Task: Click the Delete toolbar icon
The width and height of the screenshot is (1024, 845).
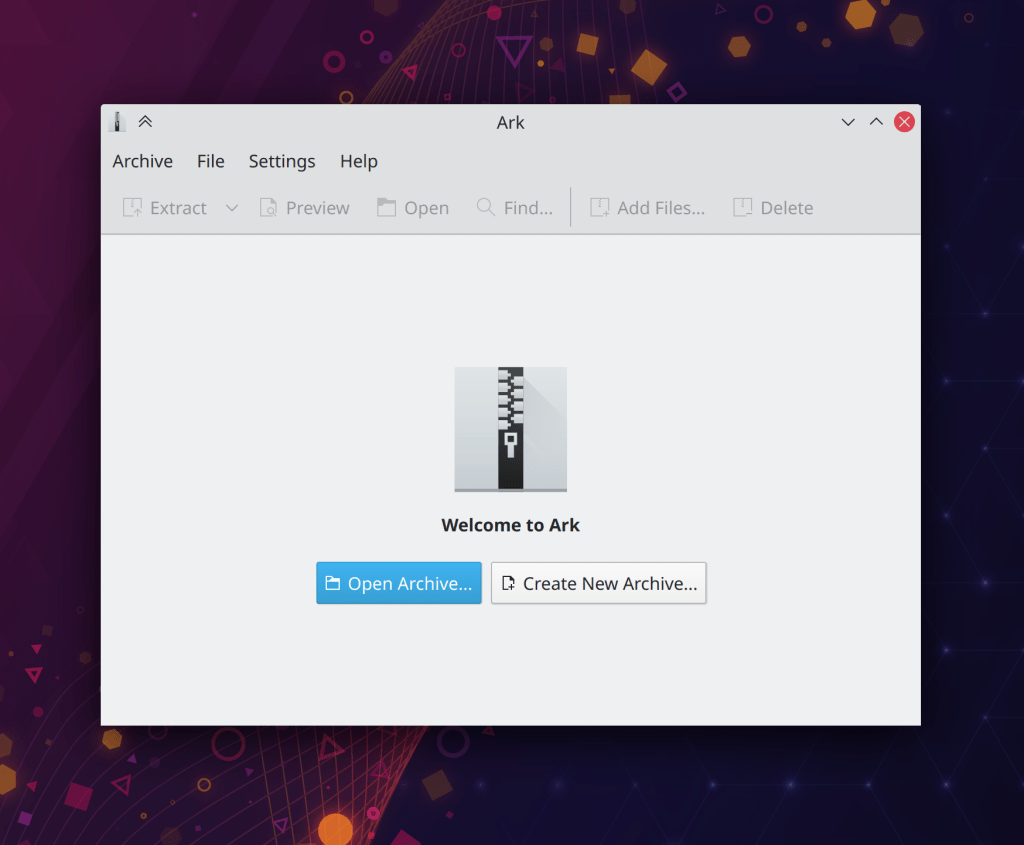Action: point(743,208)
